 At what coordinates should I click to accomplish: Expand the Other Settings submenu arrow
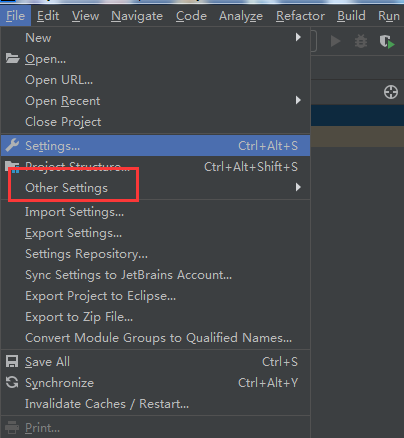point(298,187)
